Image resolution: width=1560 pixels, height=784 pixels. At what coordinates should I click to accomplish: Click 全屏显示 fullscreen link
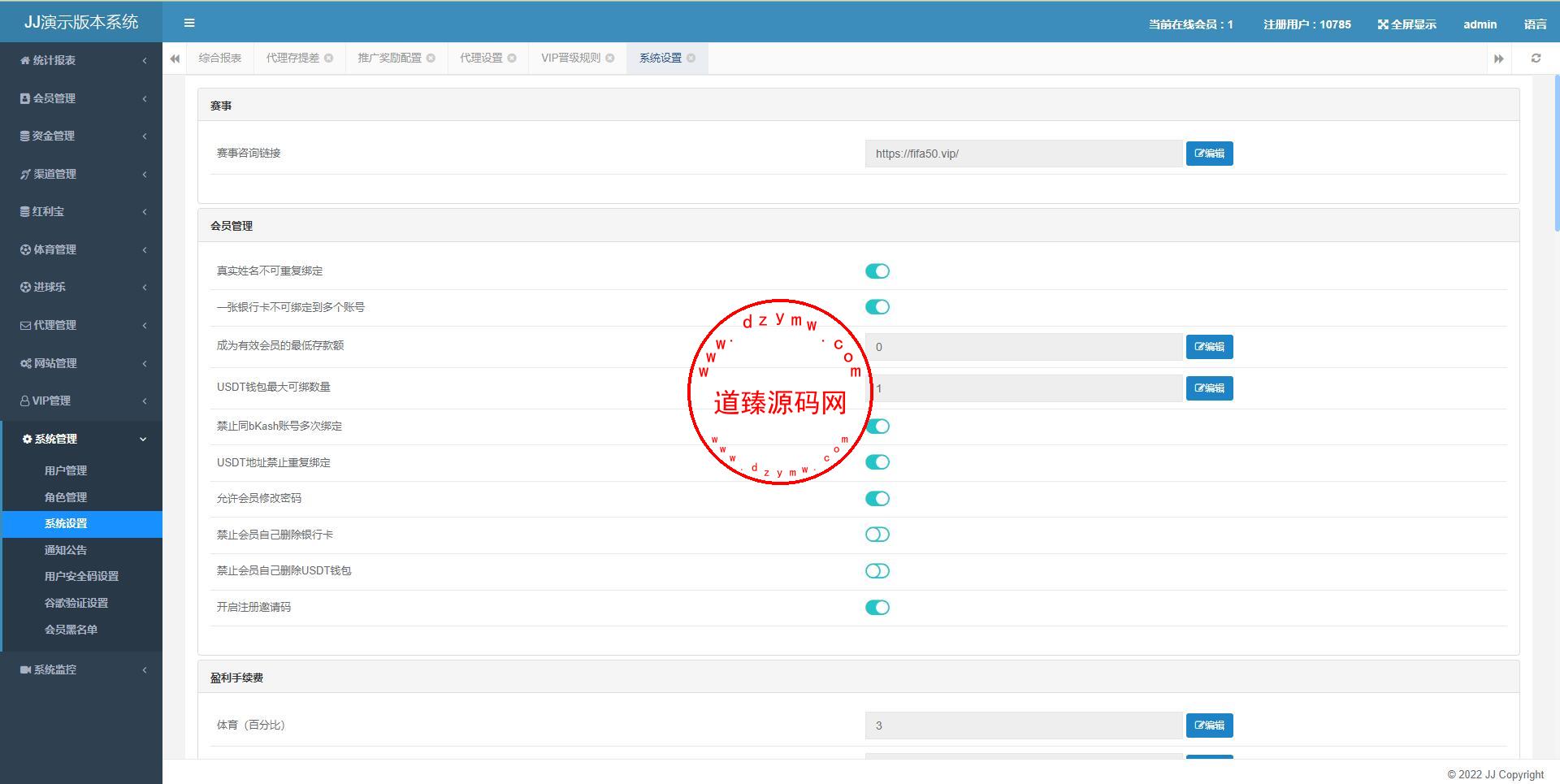coord(1406,24)
